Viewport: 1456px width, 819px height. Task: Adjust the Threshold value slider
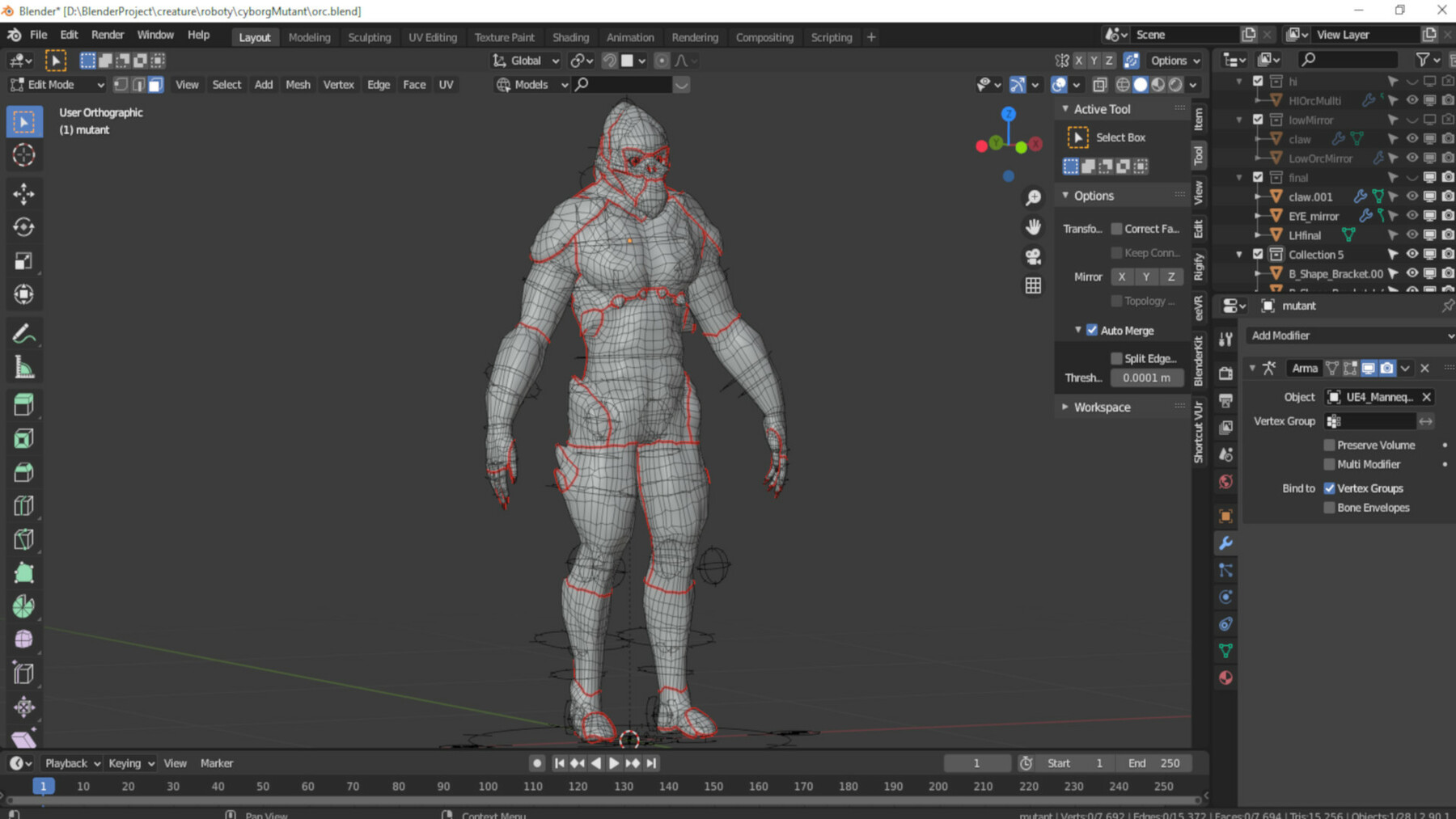point(1146,378)
